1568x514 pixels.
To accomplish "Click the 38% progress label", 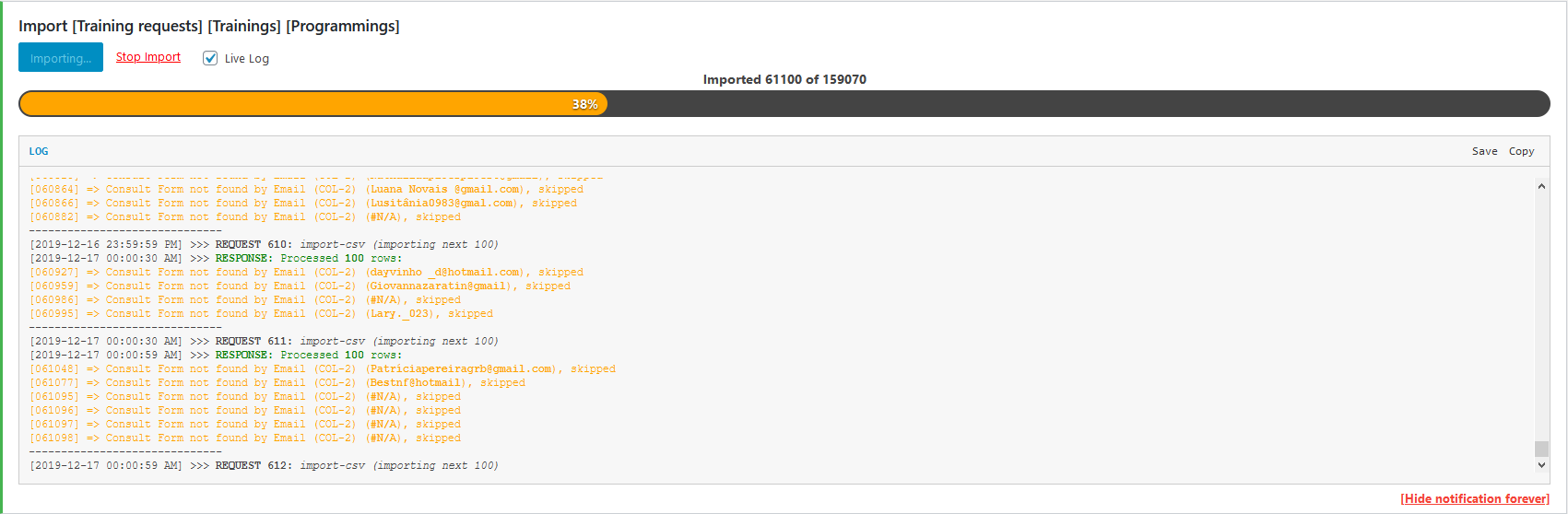I will pyautogui.click(x=585, y=104).
